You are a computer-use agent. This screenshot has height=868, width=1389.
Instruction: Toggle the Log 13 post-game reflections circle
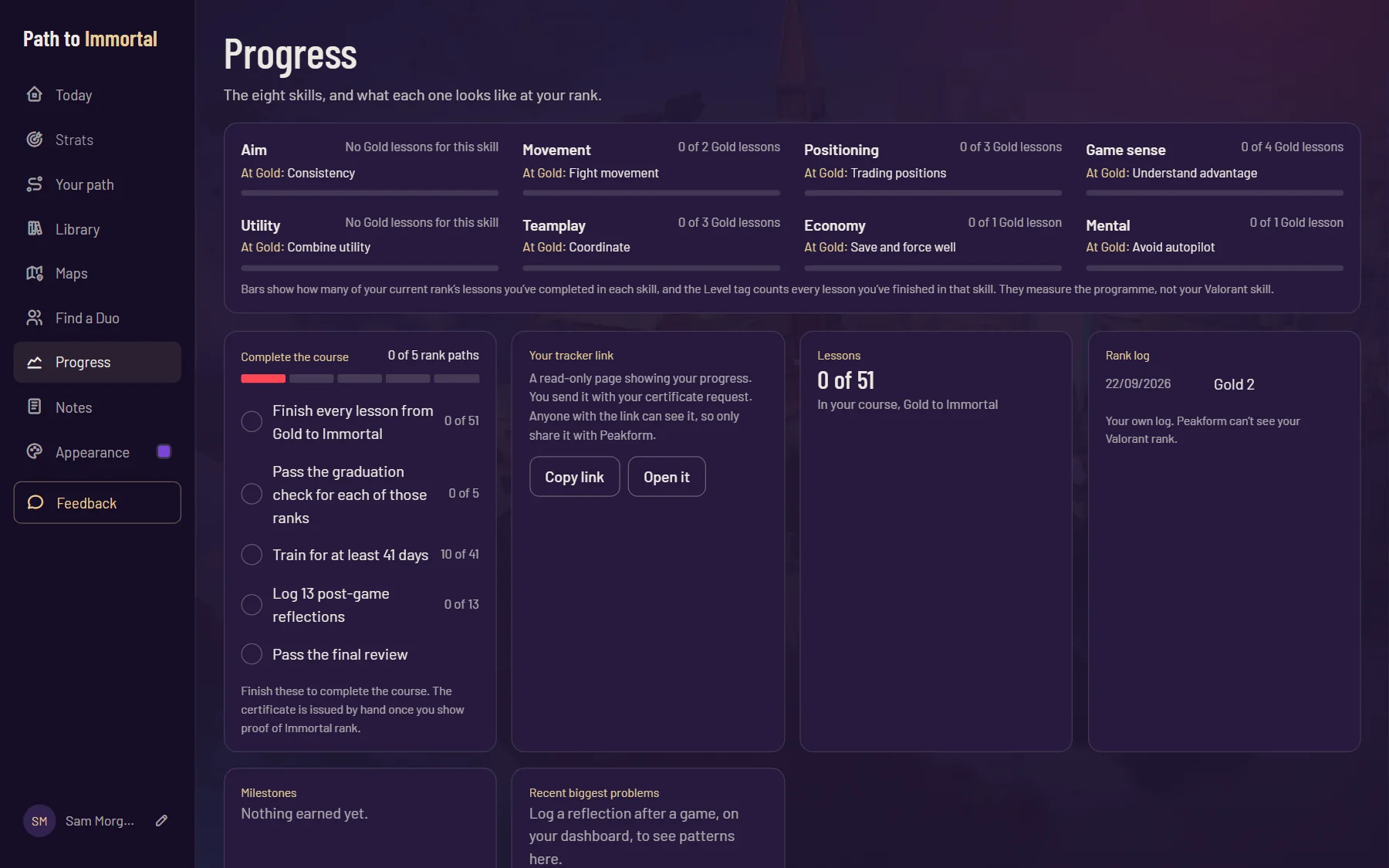252,605
